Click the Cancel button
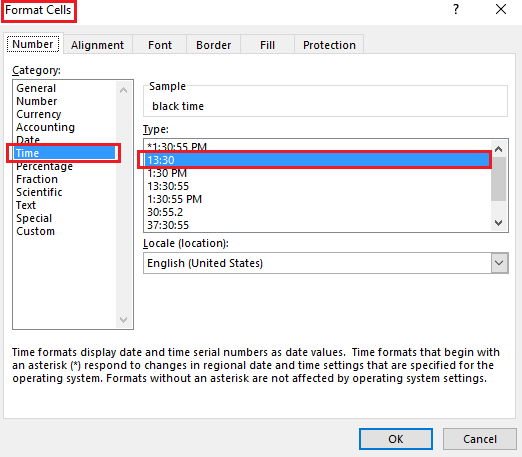 [x=480, y=439]
